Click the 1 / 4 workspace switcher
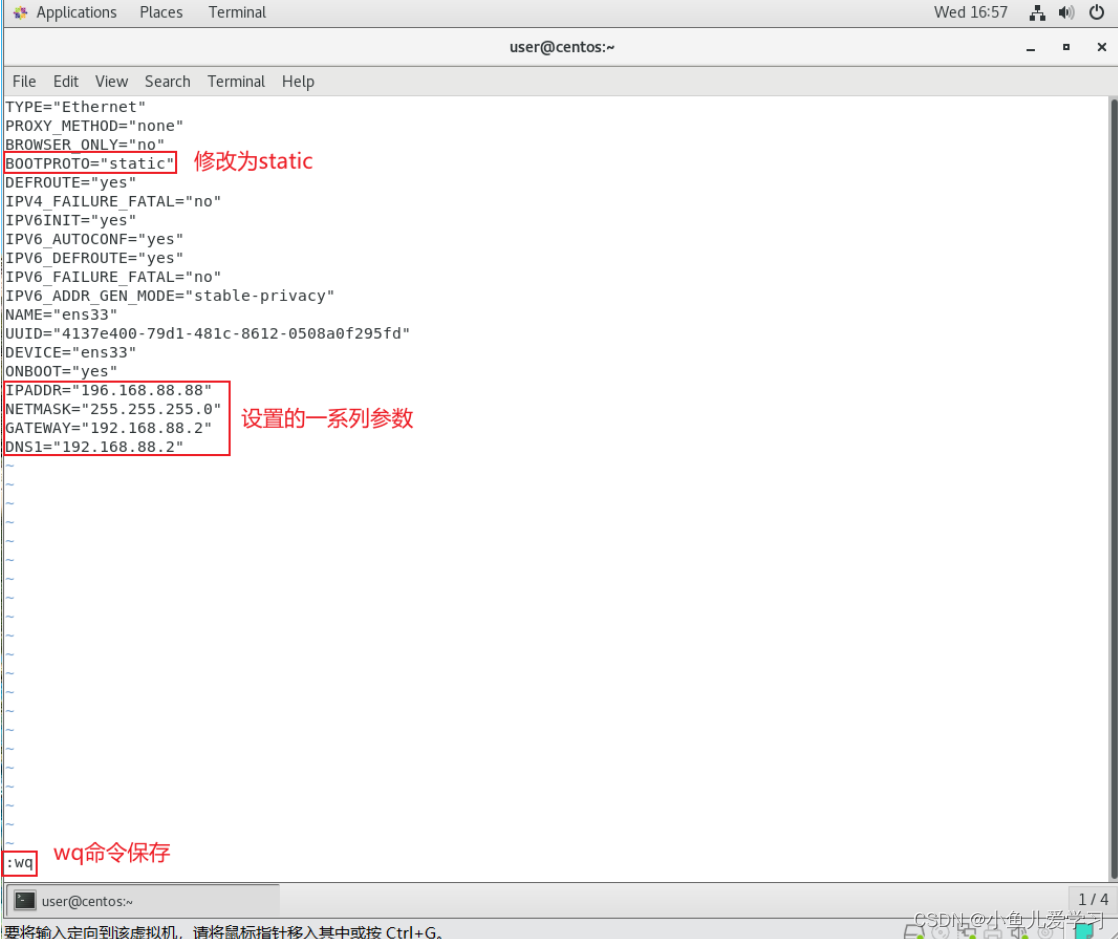This screenshot has width=1118, height=939. coord(1092,900)
